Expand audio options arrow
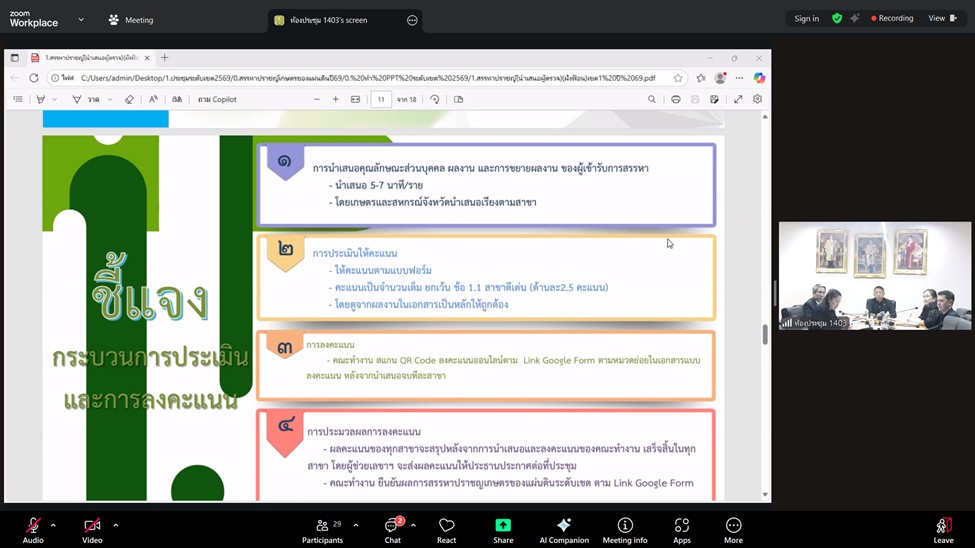 [53, 526]
